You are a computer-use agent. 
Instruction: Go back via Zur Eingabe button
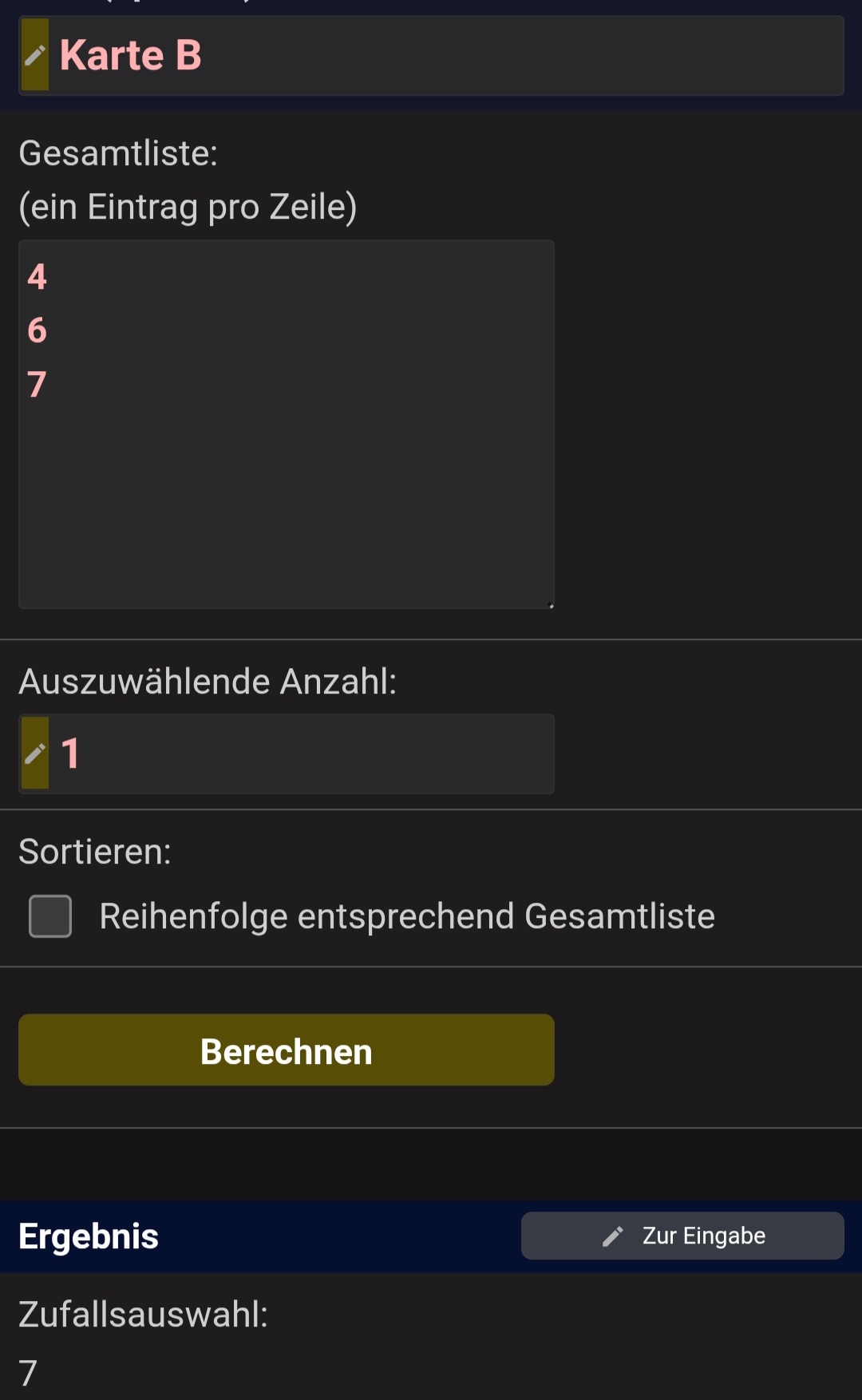682,1236
